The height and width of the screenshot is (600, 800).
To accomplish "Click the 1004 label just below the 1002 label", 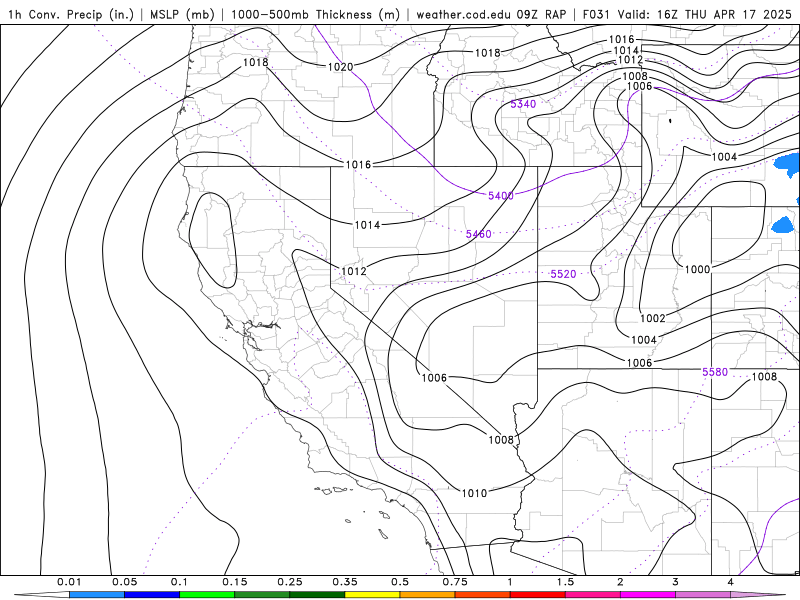I will pos(644,340).
